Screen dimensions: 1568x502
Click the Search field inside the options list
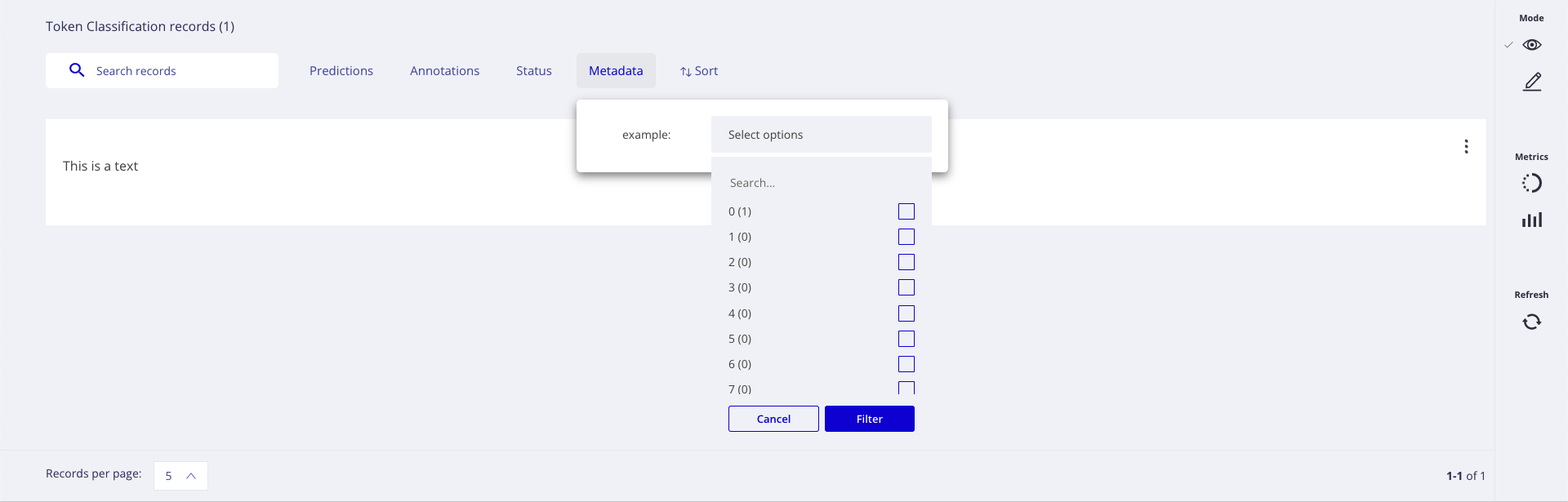(821, 182)
